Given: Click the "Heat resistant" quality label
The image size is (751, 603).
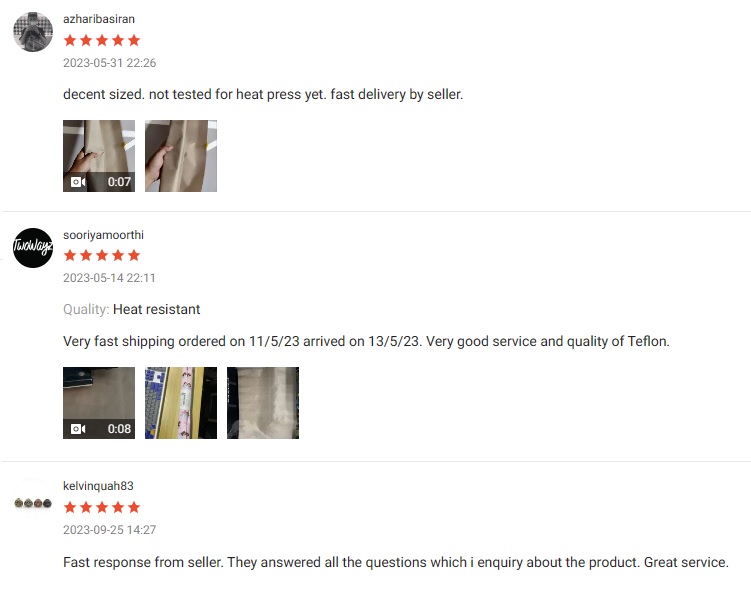Looking at the screenshot, I should [x=156, y=310].
